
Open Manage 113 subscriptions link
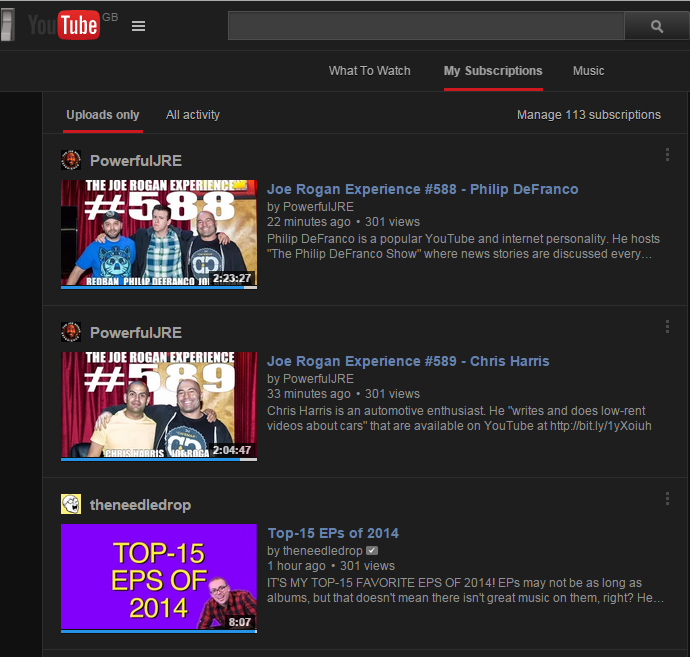click(x=589, y=115)
